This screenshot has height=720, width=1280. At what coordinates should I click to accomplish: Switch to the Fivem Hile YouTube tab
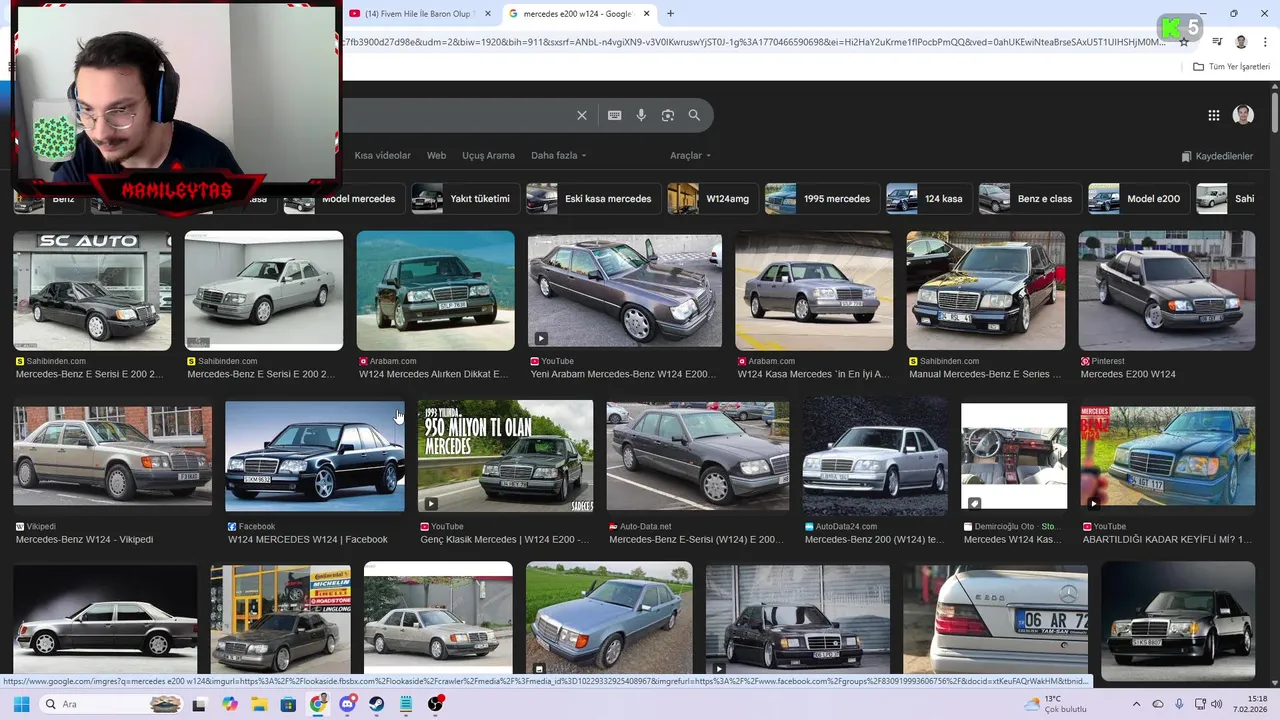[419, 14]
